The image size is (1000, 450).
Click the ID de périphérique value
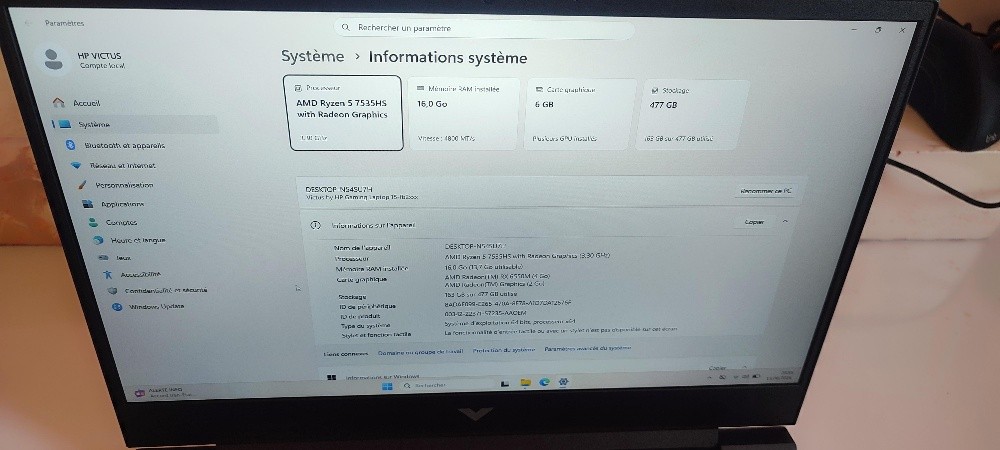pyautogui.click(x=508, y=303)
